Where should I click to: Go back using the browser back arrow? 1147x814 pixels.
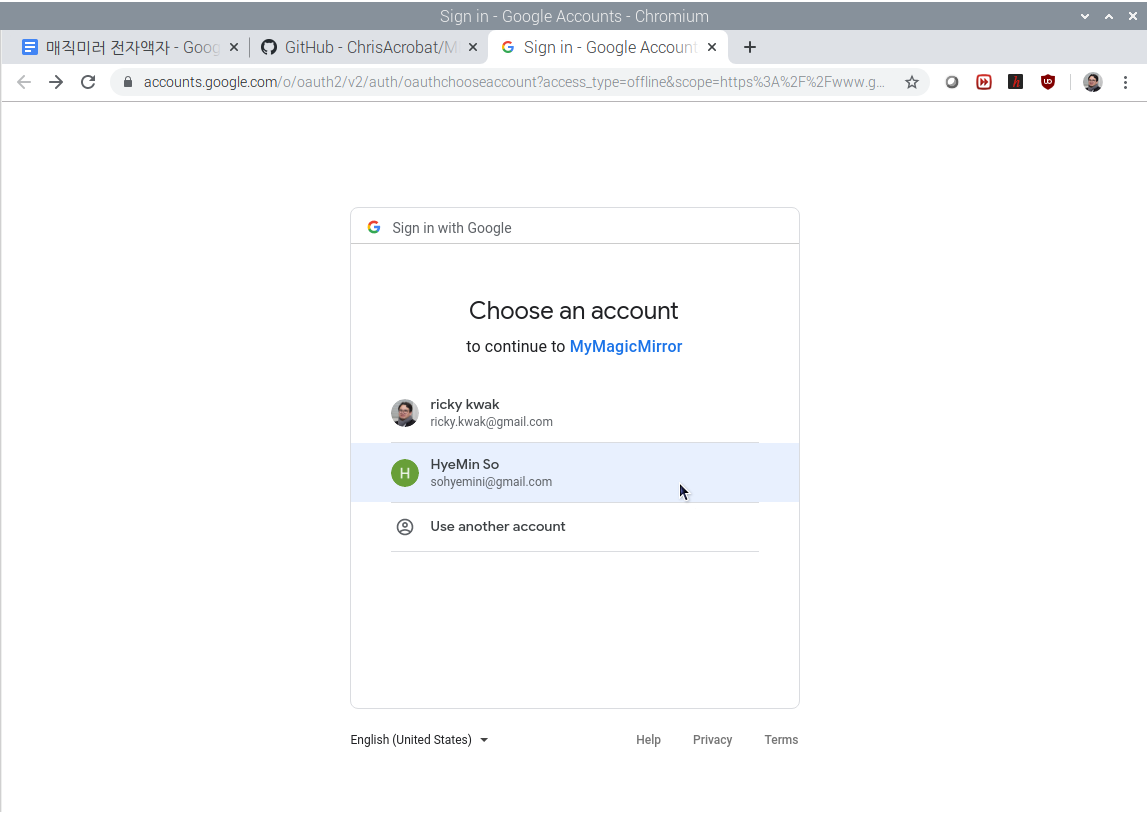click(x=24, y=82)
